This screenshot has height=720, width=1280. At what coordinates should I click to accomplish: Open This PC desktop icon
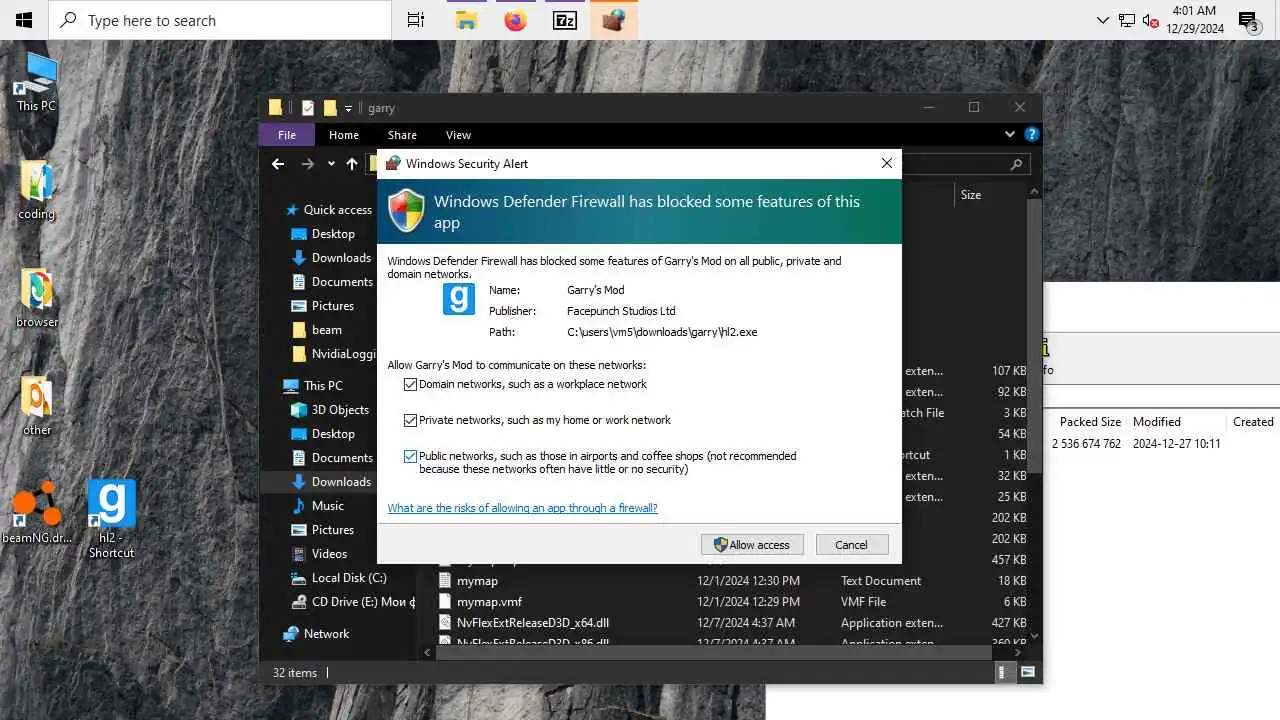pyautogui.click(x=36, y=82)
